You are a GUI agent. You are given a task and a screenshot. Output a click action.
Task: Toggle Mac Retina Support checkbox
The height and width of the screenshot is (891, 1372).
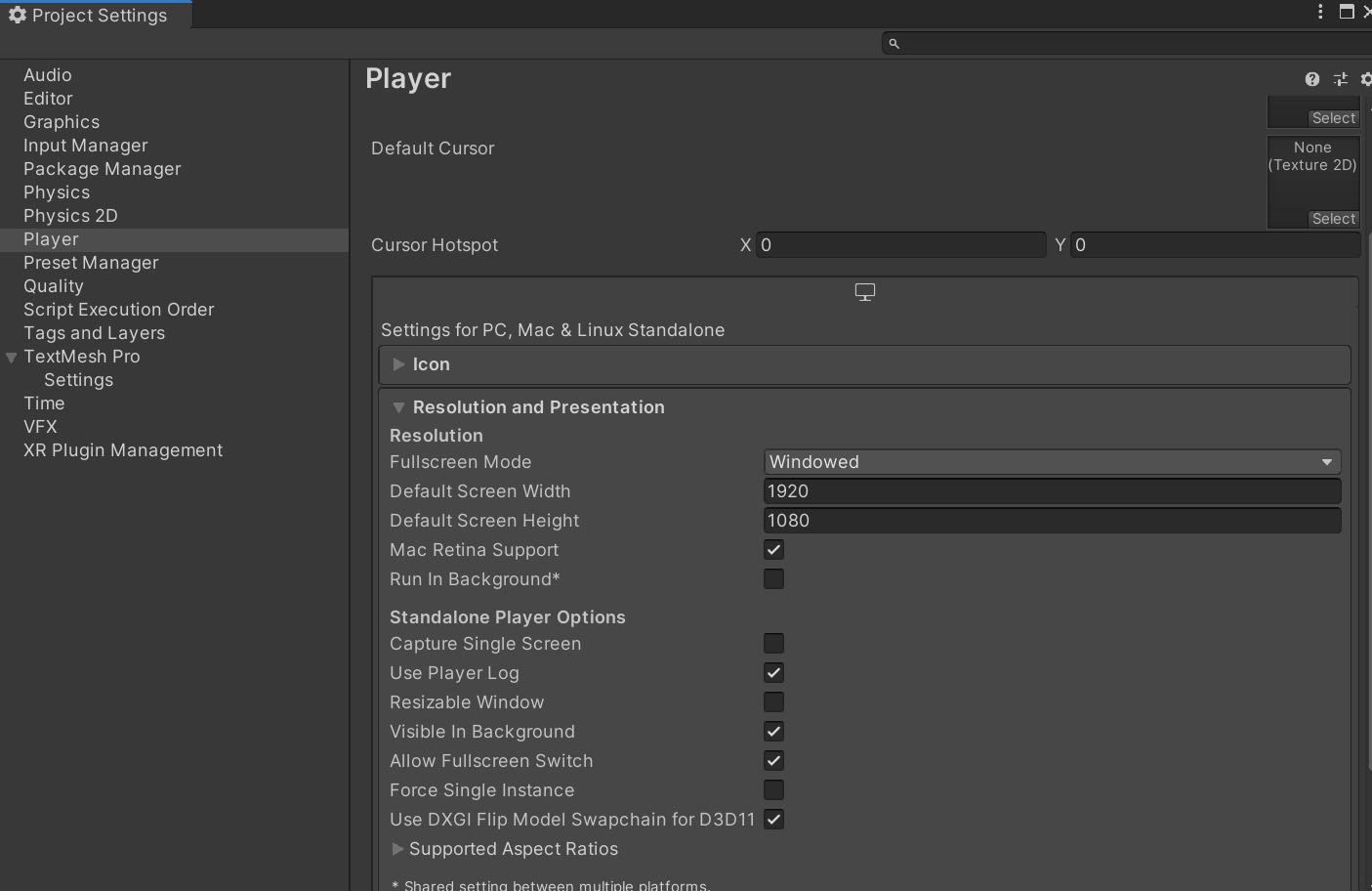(773, 550)
